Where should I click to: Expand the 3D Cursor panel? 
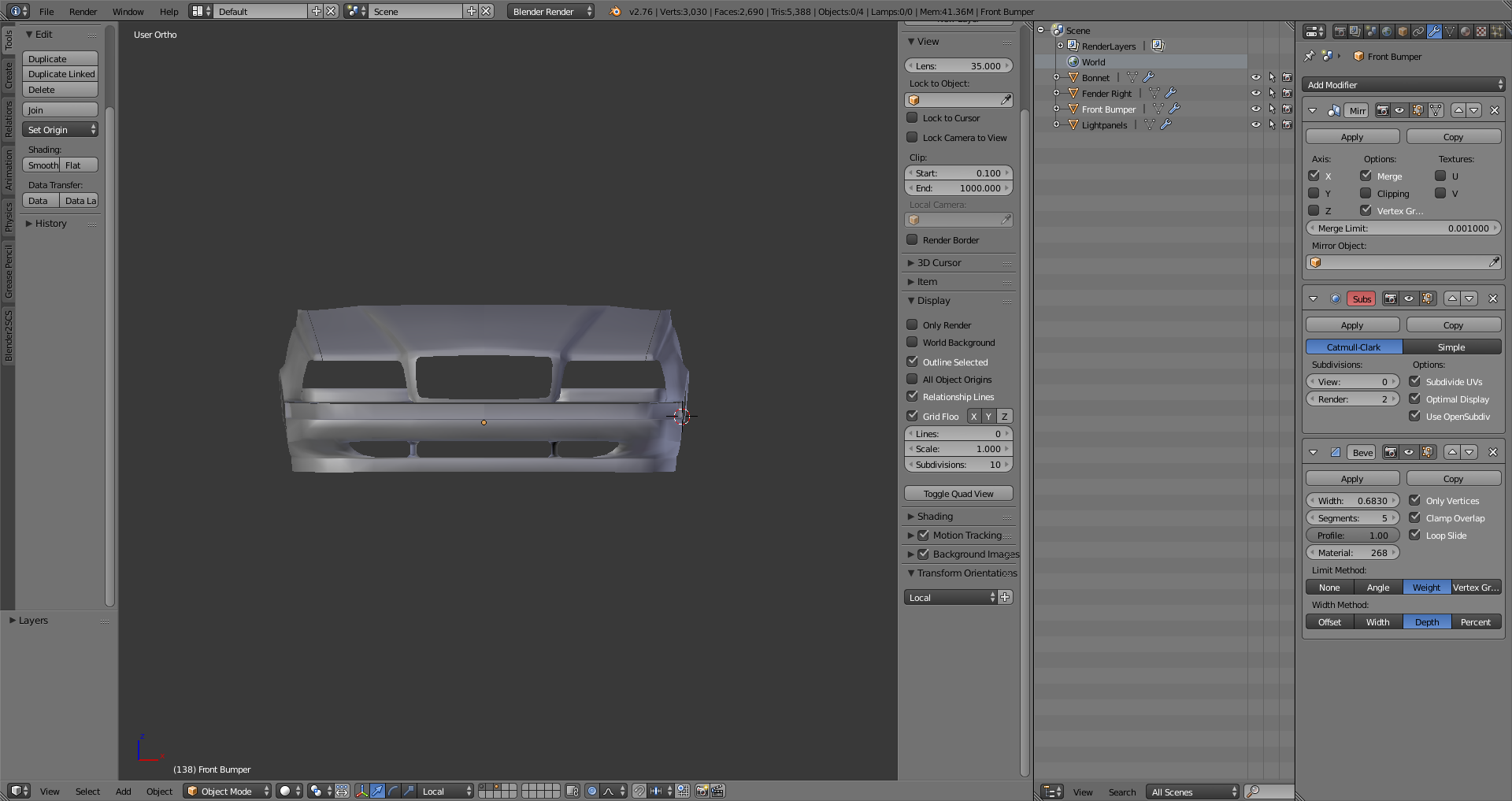[939, 263]
